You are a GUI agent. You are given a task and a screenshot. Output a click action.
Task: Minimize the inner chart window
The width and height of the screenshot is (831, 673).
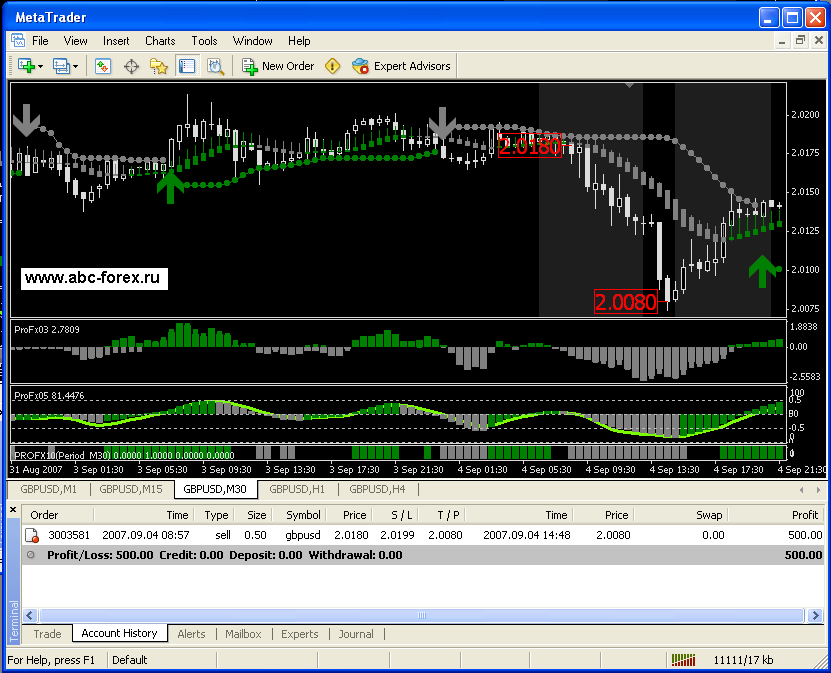pos(782,41)
